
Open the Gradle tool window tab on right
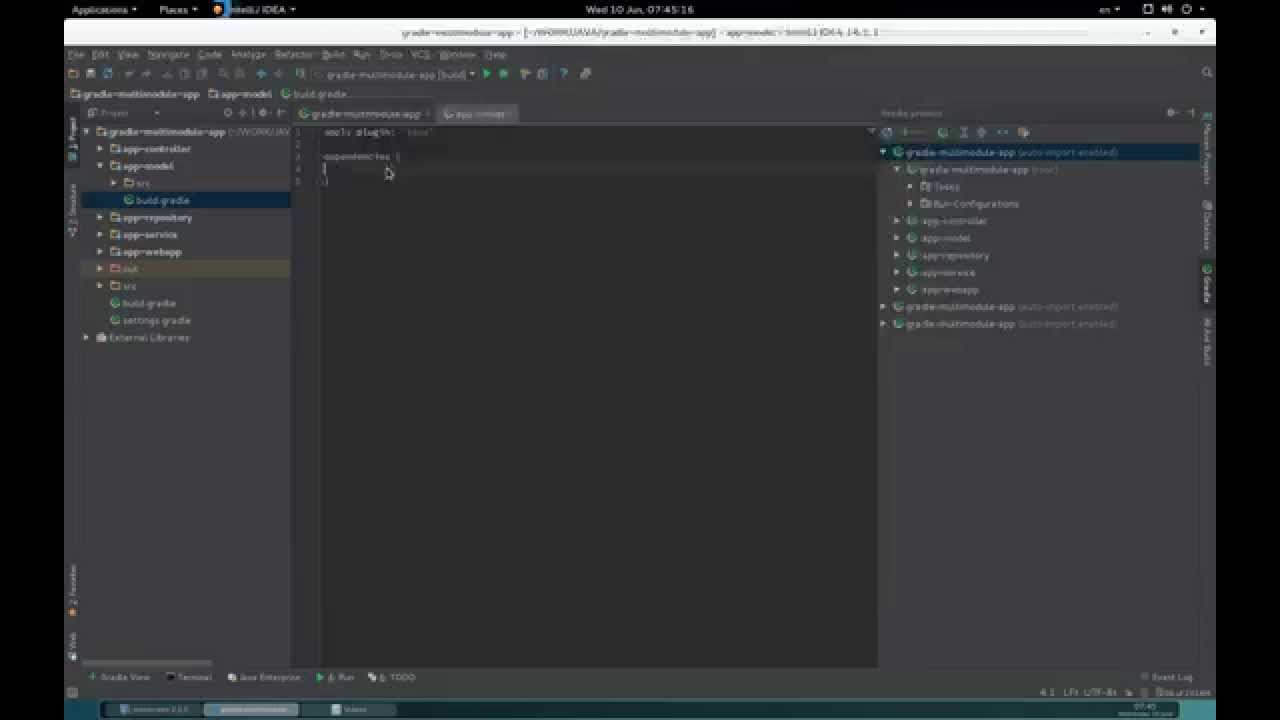(1207, 284)
